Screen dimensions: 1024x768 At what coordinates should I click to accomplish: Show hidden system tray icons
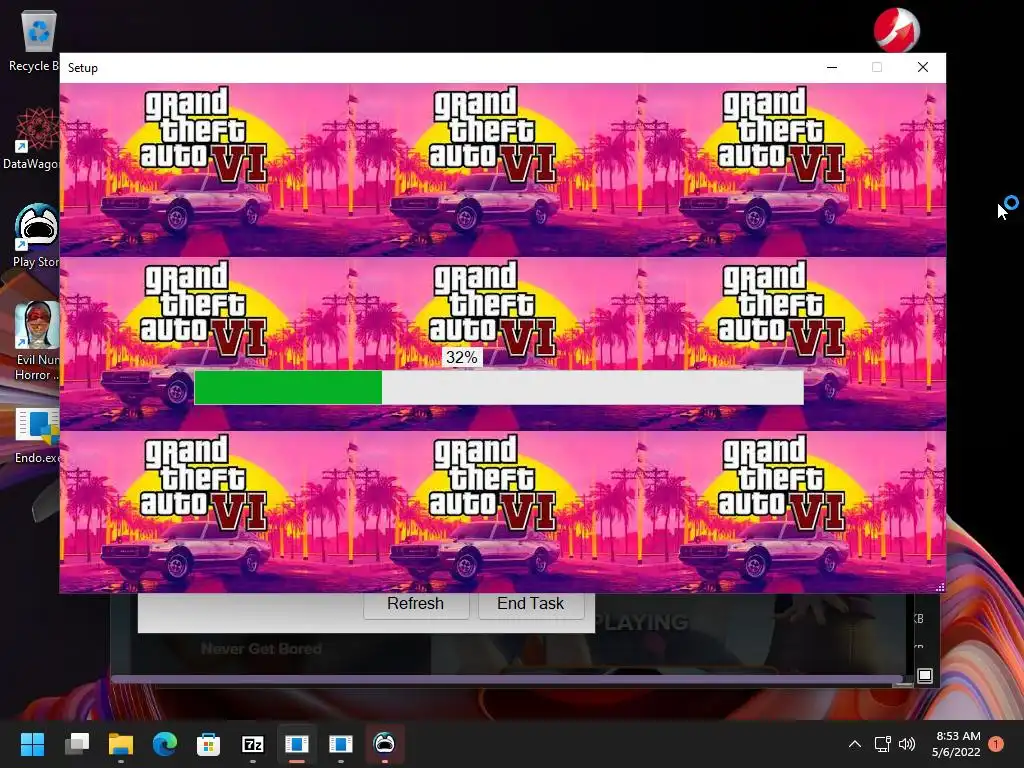[854, 744]
